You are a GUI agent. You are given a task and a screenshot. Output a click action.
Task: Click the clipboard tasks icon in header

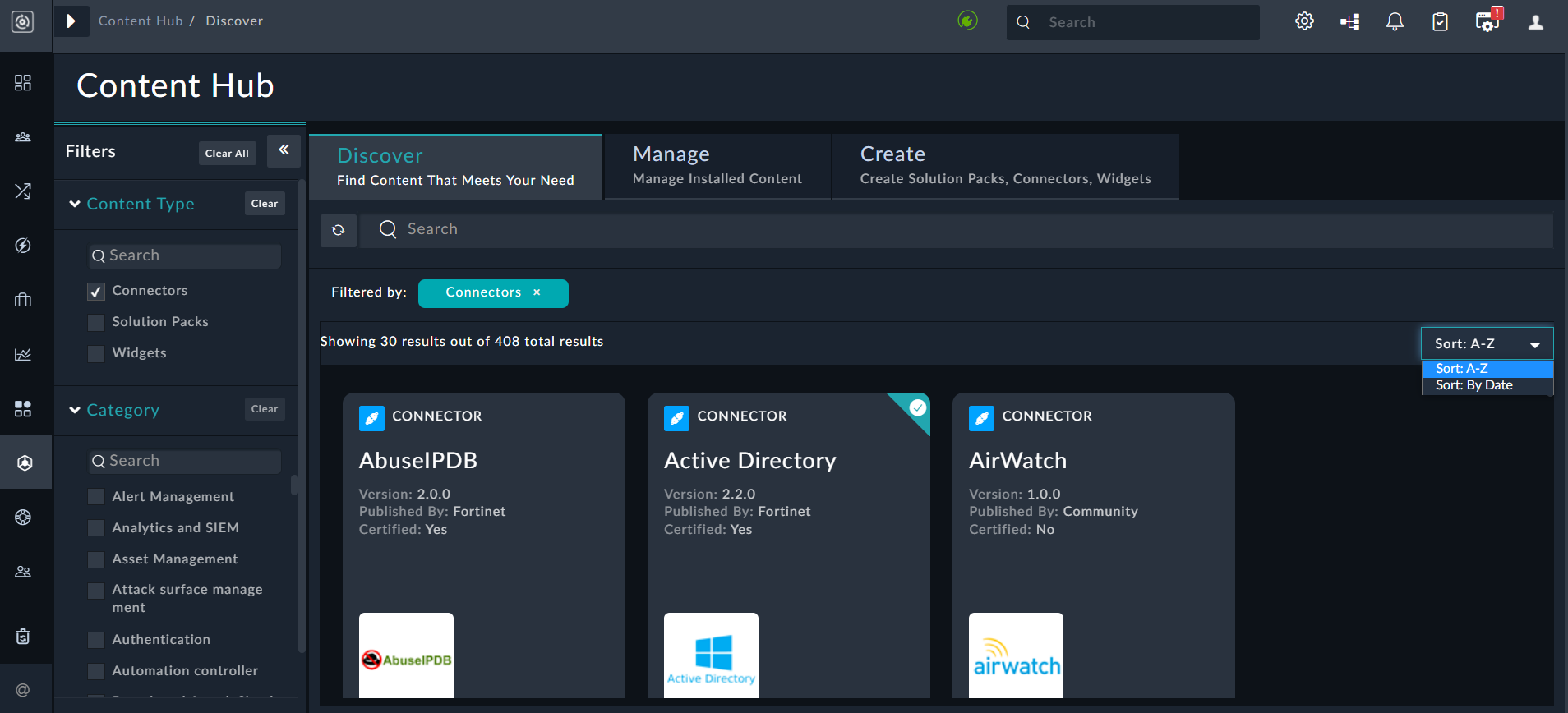(1440, 22)
